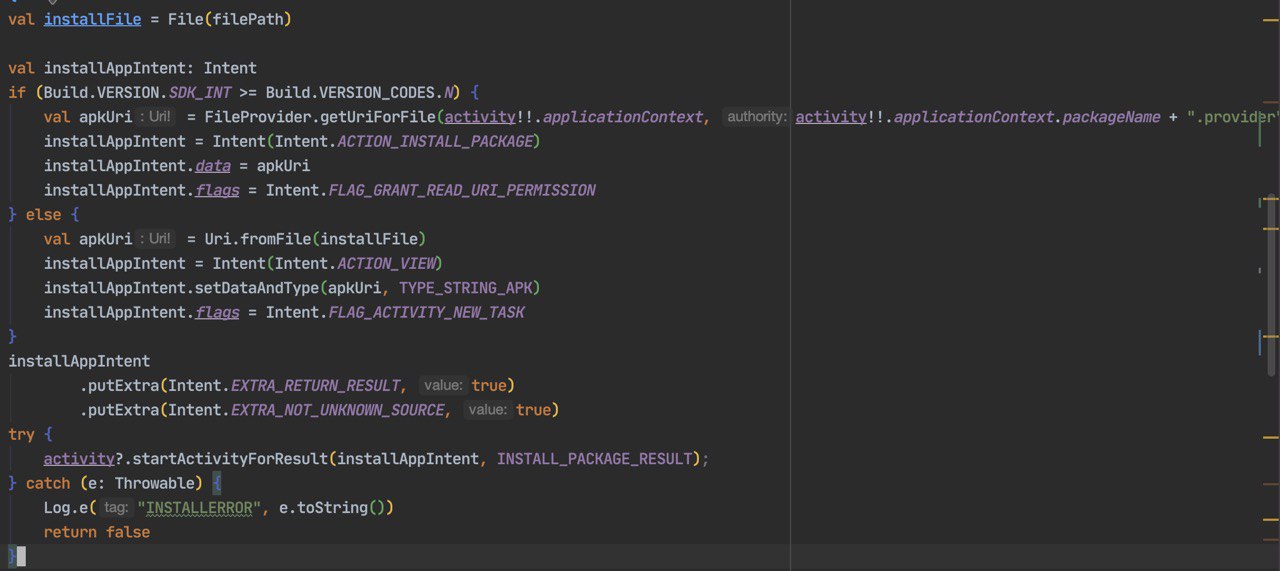
Task: Click value: hint on EXTRA_RETURN_RESULT line
Action: pyautogui.click(x=443, y=386)
